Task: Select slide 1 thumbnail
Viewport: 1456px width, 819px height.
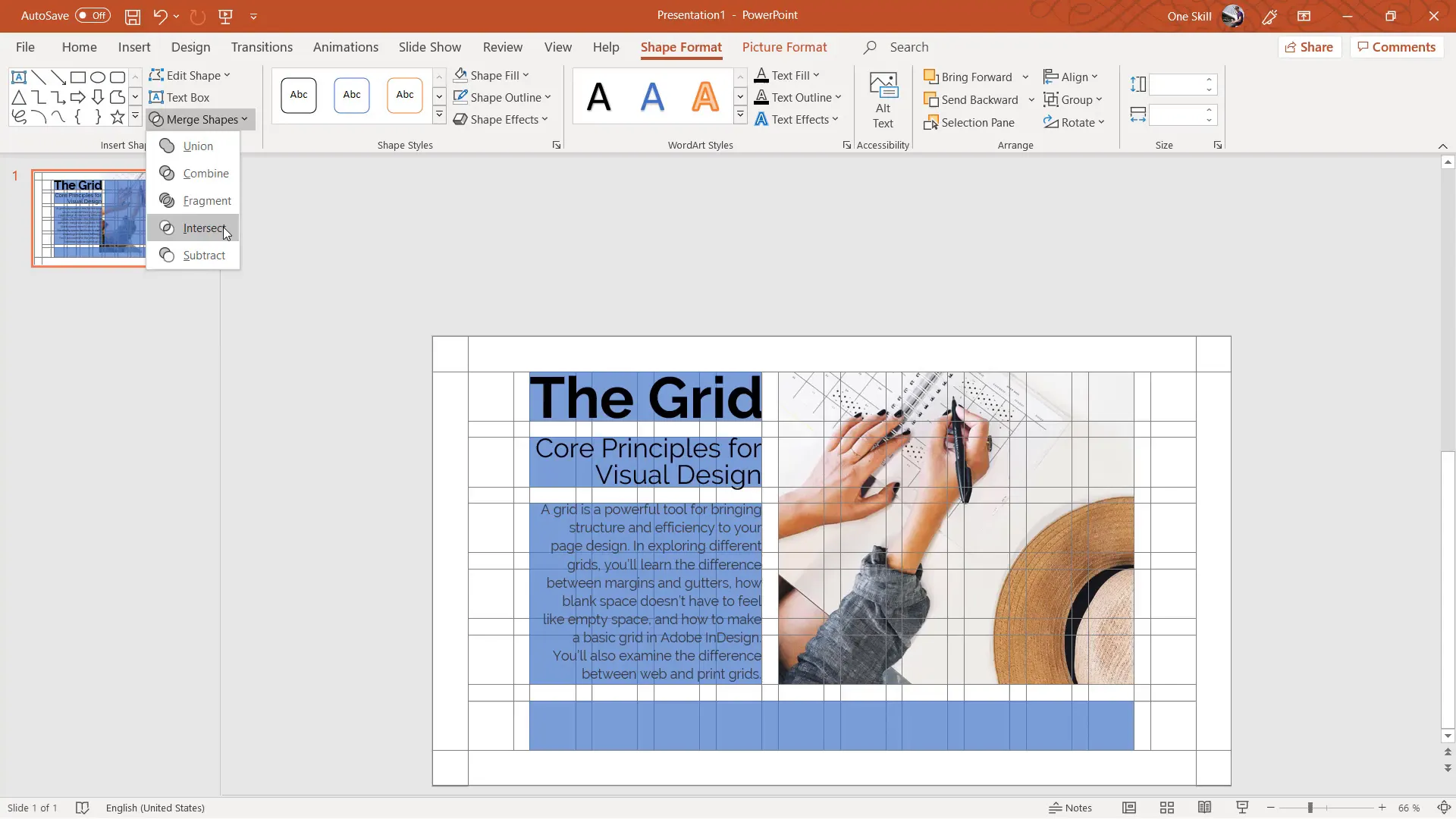Action: [x=89, y=218]
